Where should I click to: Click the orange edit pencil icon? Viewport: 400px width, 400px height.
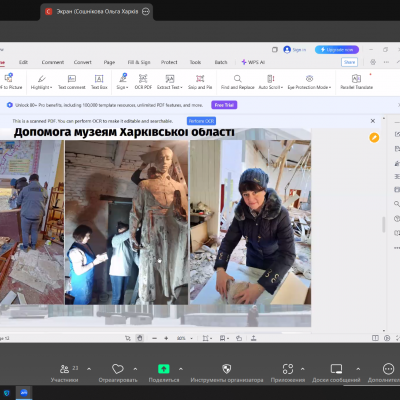click(x=374, y=137)
